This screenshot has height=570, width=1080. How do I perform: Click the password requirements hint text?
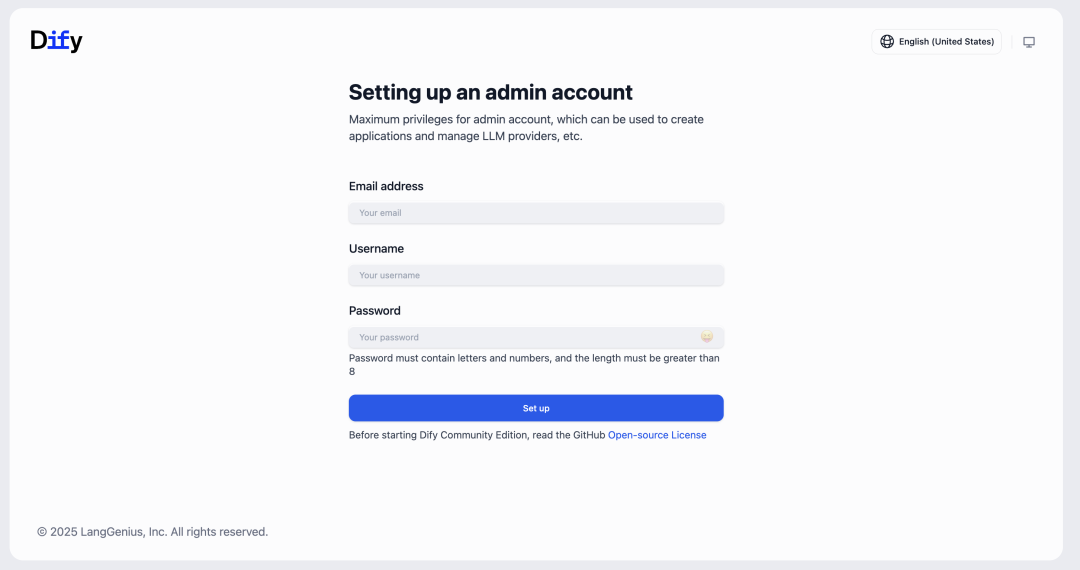(534, 364)
